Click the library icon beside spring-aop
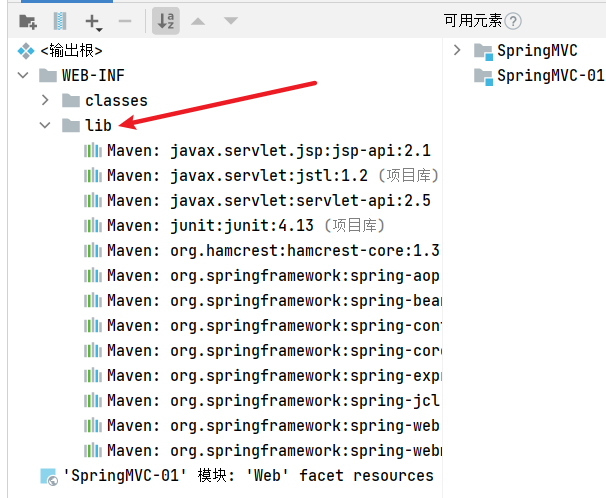606x498 pixels. (x=93, y=275)
